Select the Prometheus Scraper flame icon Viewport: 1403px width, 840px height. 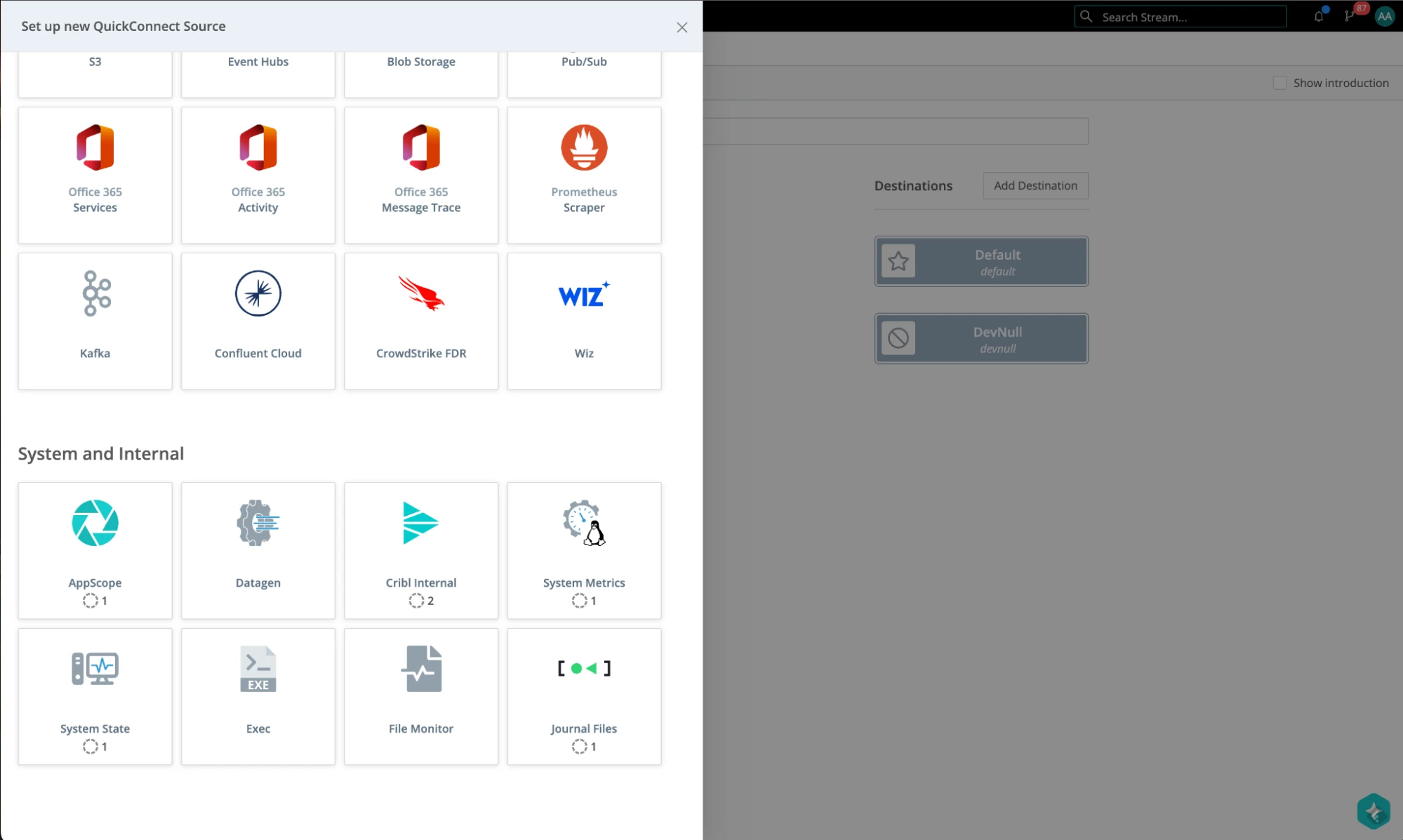[584, 147]
